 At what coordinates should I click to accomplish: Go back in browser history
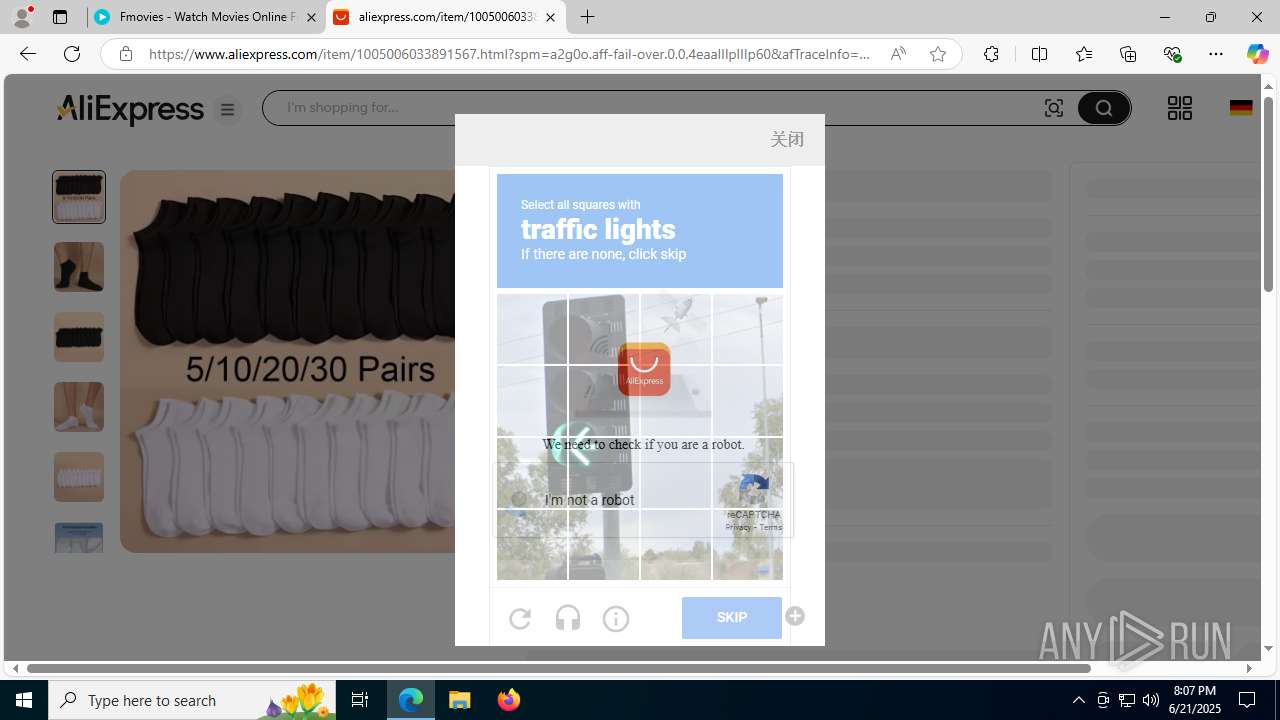pos(28,54)
